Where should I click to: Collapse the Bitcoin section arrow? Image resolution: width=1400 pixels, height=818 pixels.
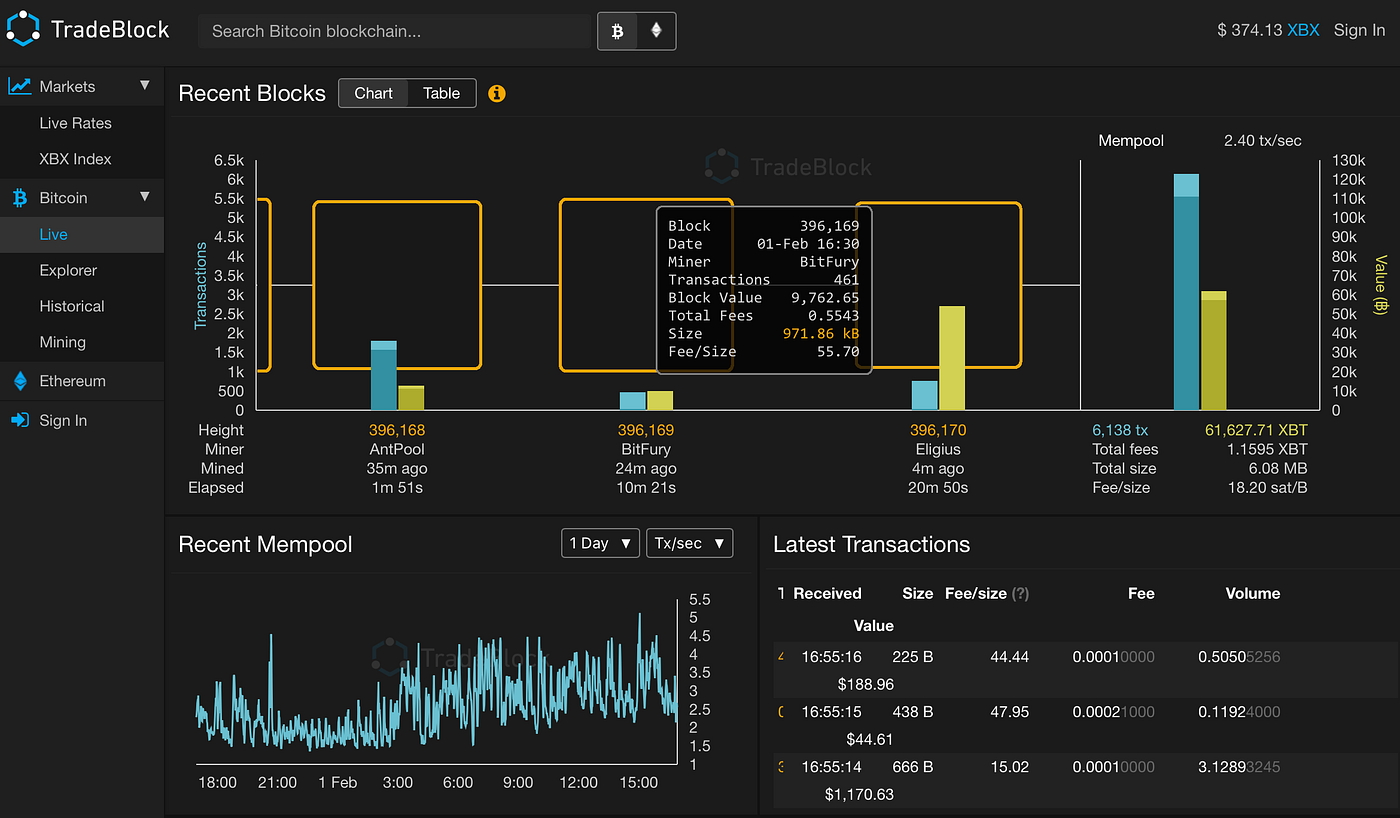pos(145,197)
